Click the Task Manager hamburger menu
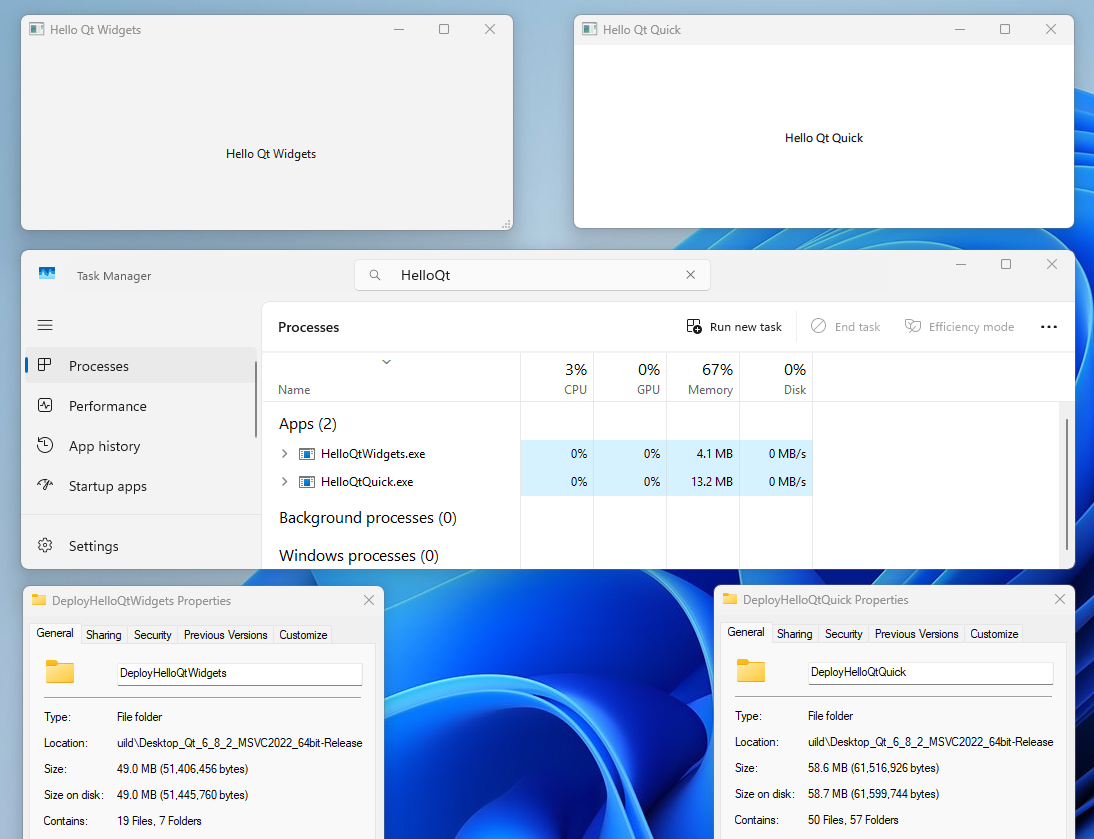This screenshot has height=839, width=1094. coord(44,325)
